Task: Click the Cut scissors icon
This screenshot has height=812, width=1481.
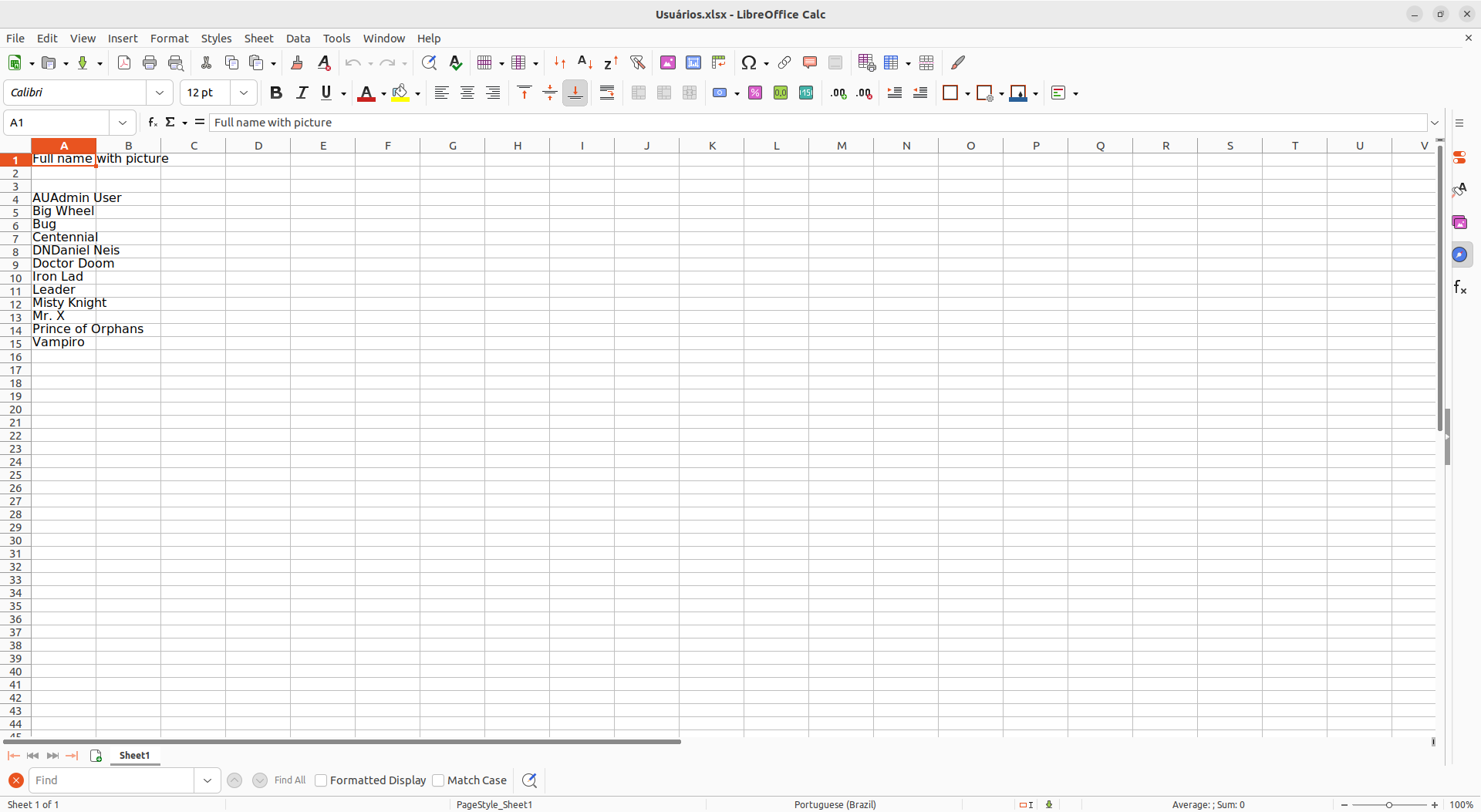Action: coord(206,63)
